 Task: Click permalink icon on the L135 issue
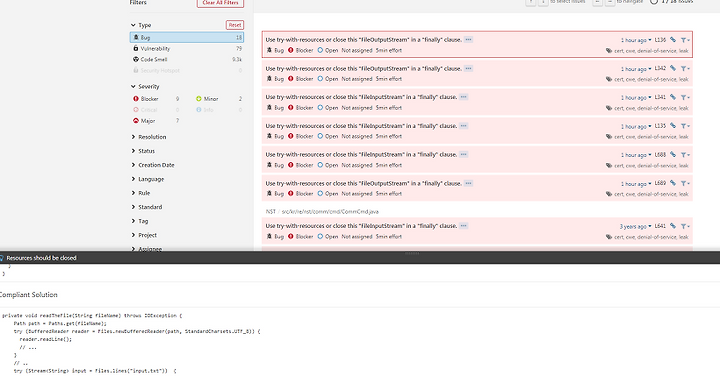pos(673,126)
